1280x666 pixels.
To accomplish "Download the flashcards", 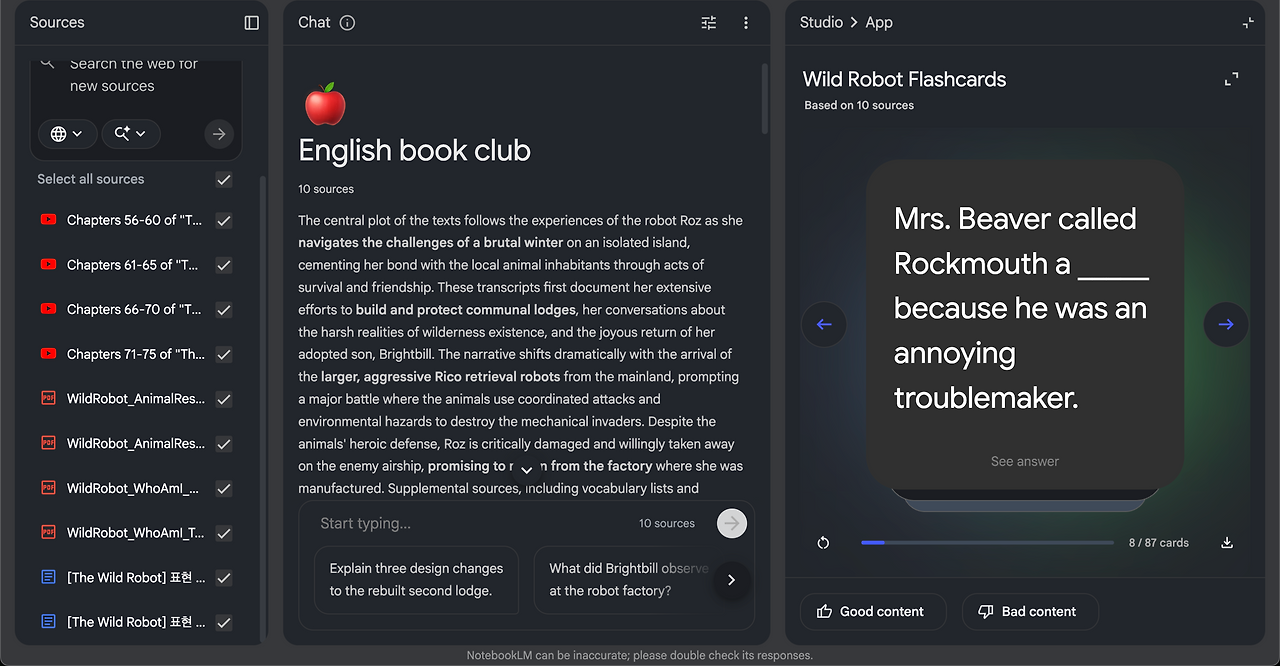I will [x=1227, y=543].
